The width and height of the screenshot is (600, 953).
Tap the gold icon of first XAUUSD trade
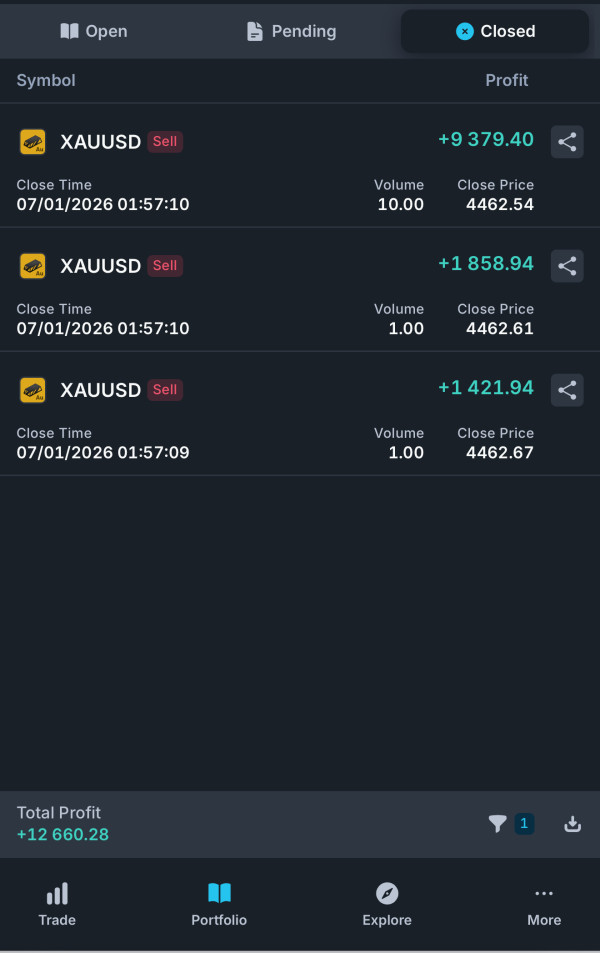coord(33,142)
